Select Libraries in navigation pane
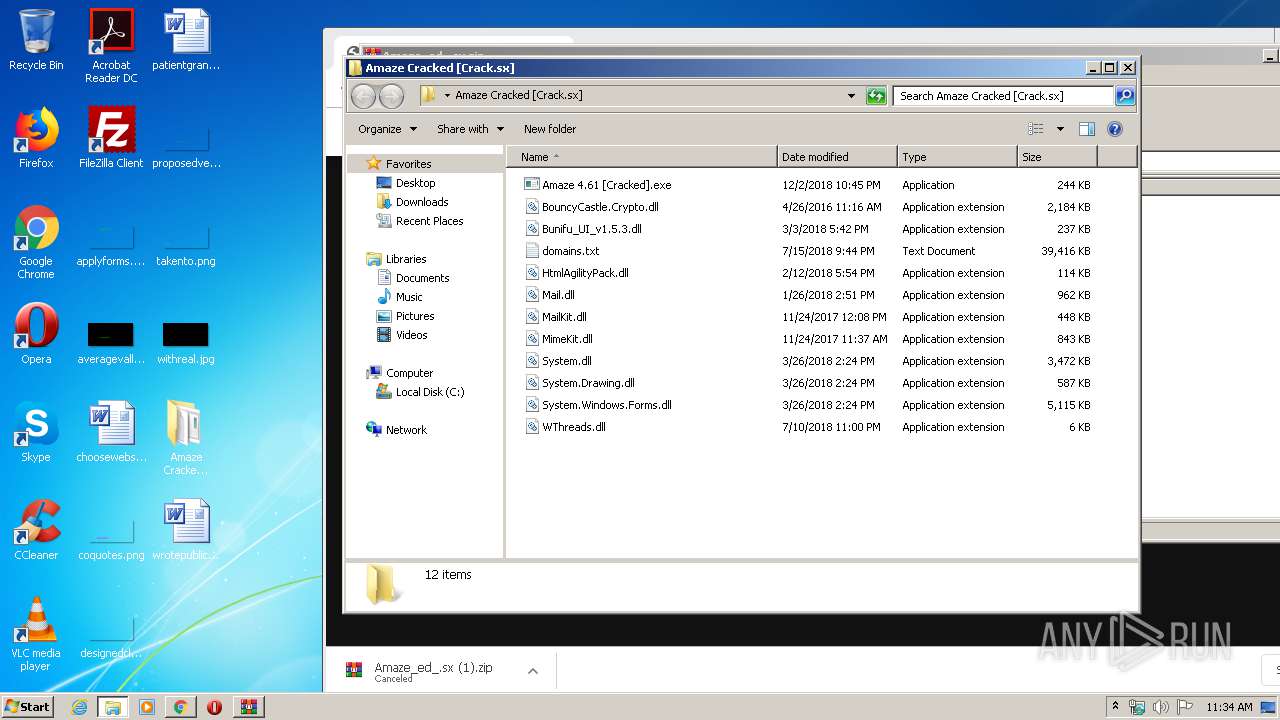The image size is (1280, 720). click(406, 259)
